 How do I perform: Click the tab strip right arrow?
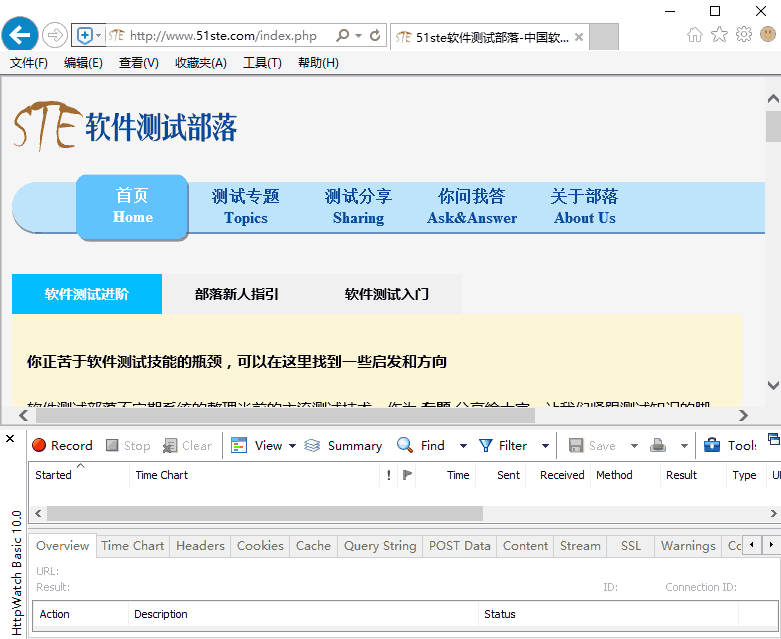click(771, 544)
